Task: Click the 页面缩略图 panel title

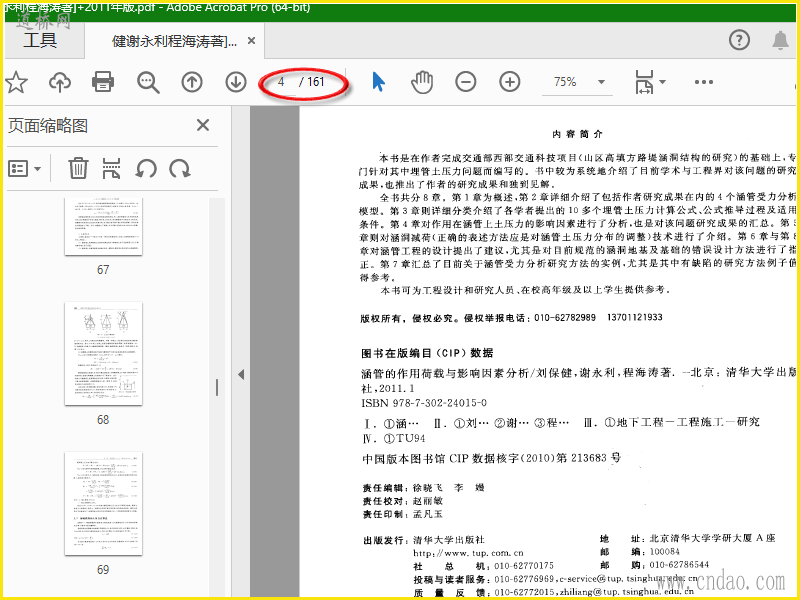Action: tap(48, 126)
